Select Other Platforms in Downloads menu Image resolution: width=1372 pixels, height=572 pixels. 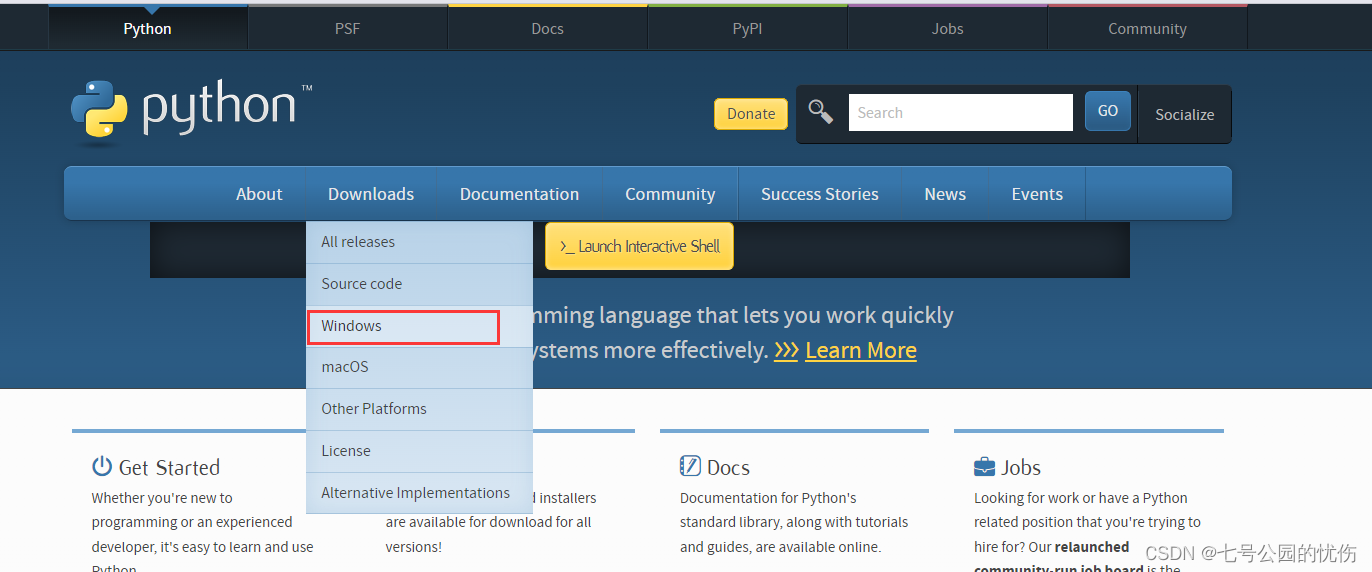[x=419, y=409]
